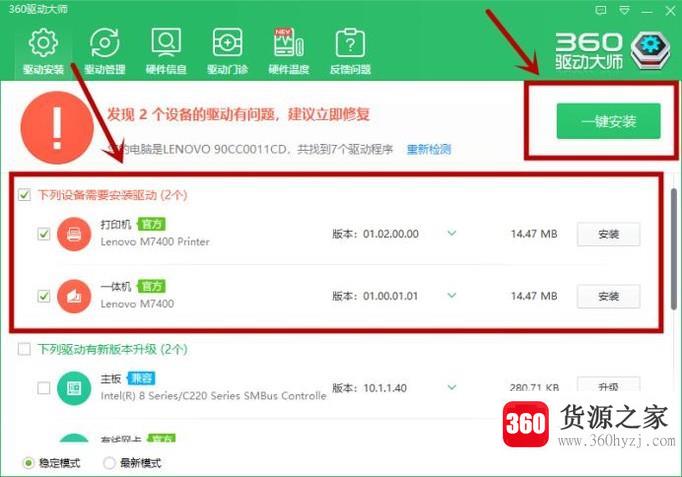This screenshot has width=682, height=477.
Task: Switch to the 驱动管理 tab
Action: tap(104, 51)
